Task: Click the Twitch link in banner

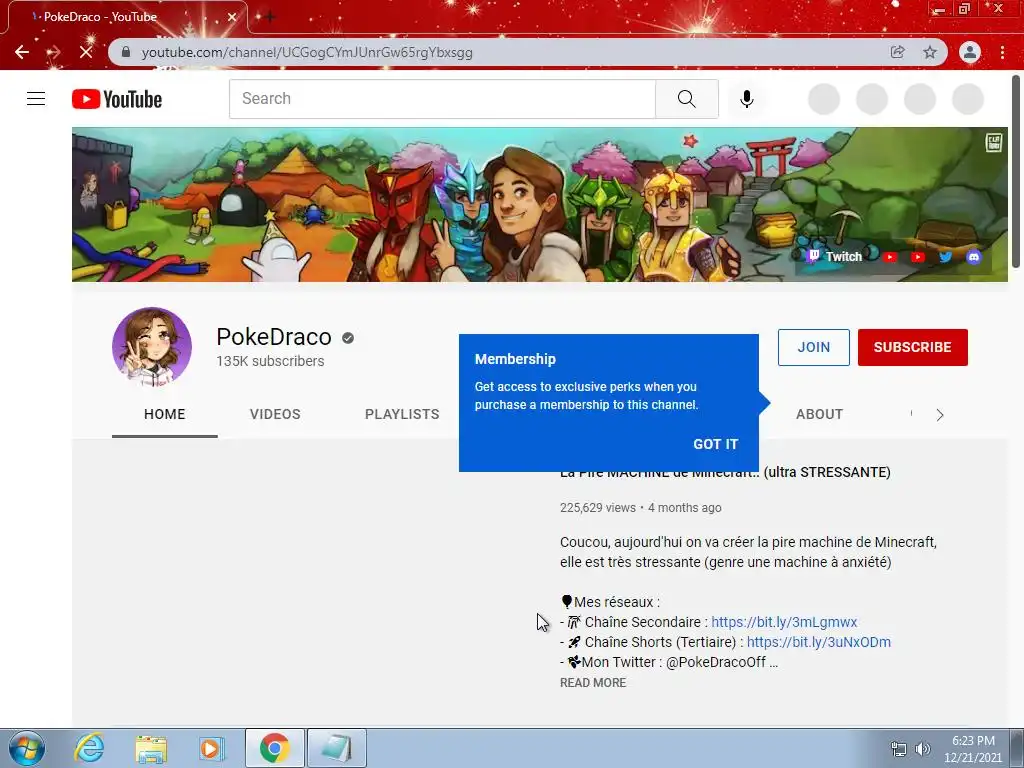Action: coord(835,256)
